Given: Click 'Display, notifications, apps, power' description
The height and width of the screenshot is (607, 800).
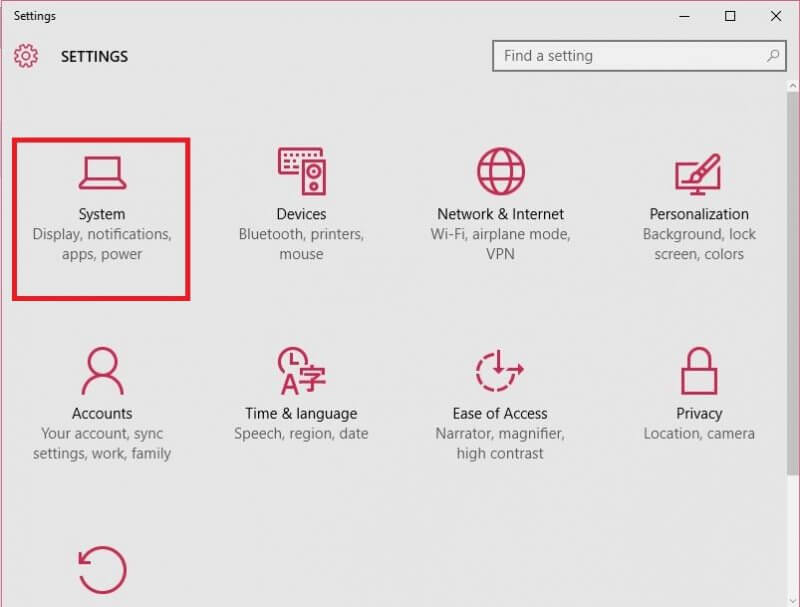Looking at the screenshot, I should pyautogui.click(x=102, y=244).
